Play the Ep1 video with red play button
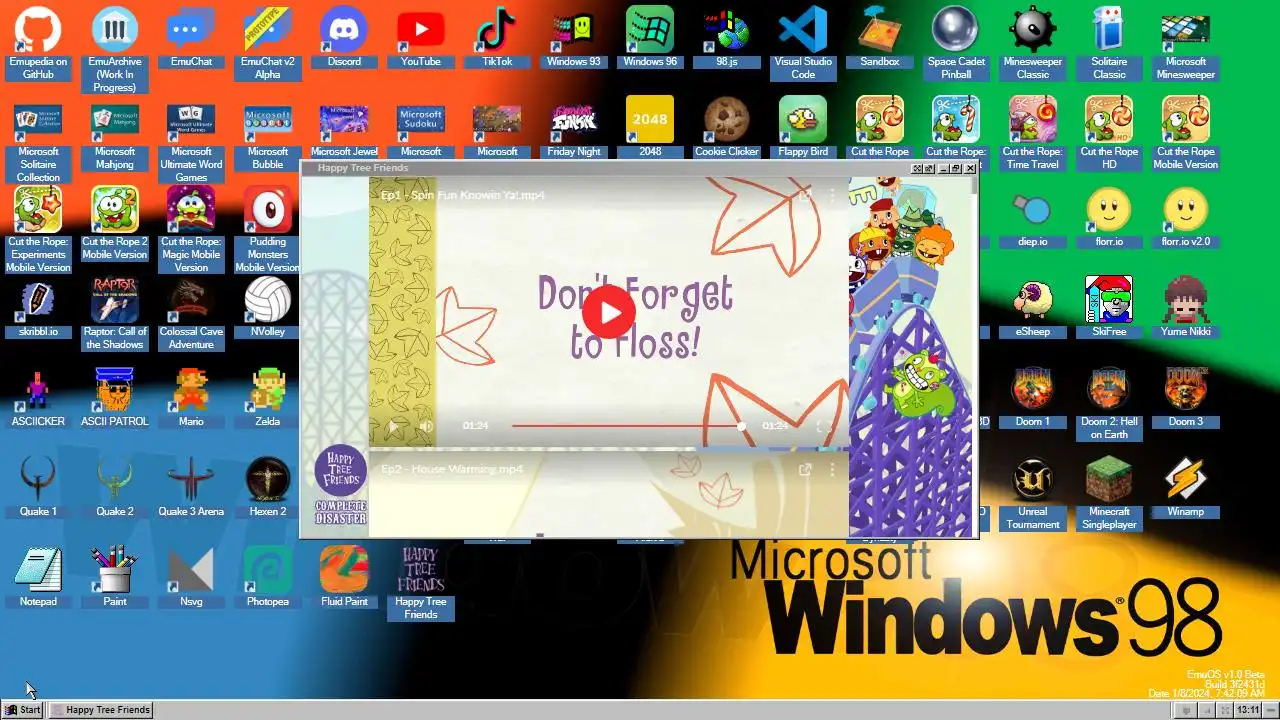The image size is (1280, 720). click(x=609, y=311)
